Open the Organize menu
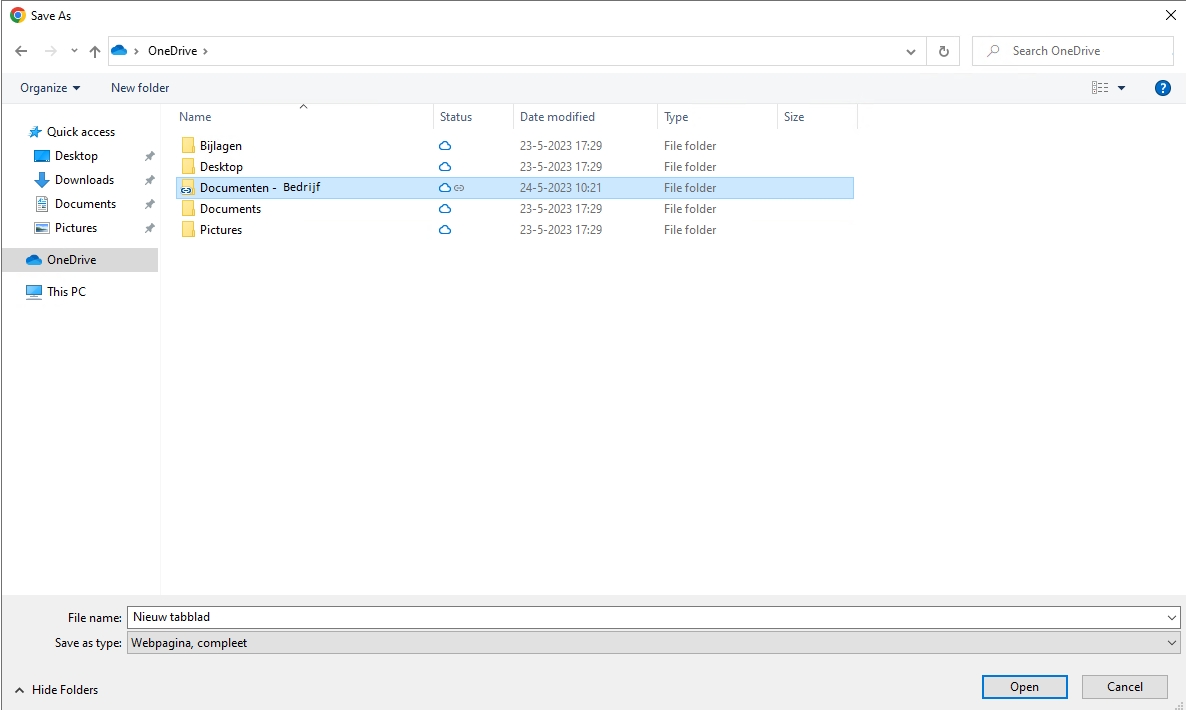 click(x=50, y=88)
